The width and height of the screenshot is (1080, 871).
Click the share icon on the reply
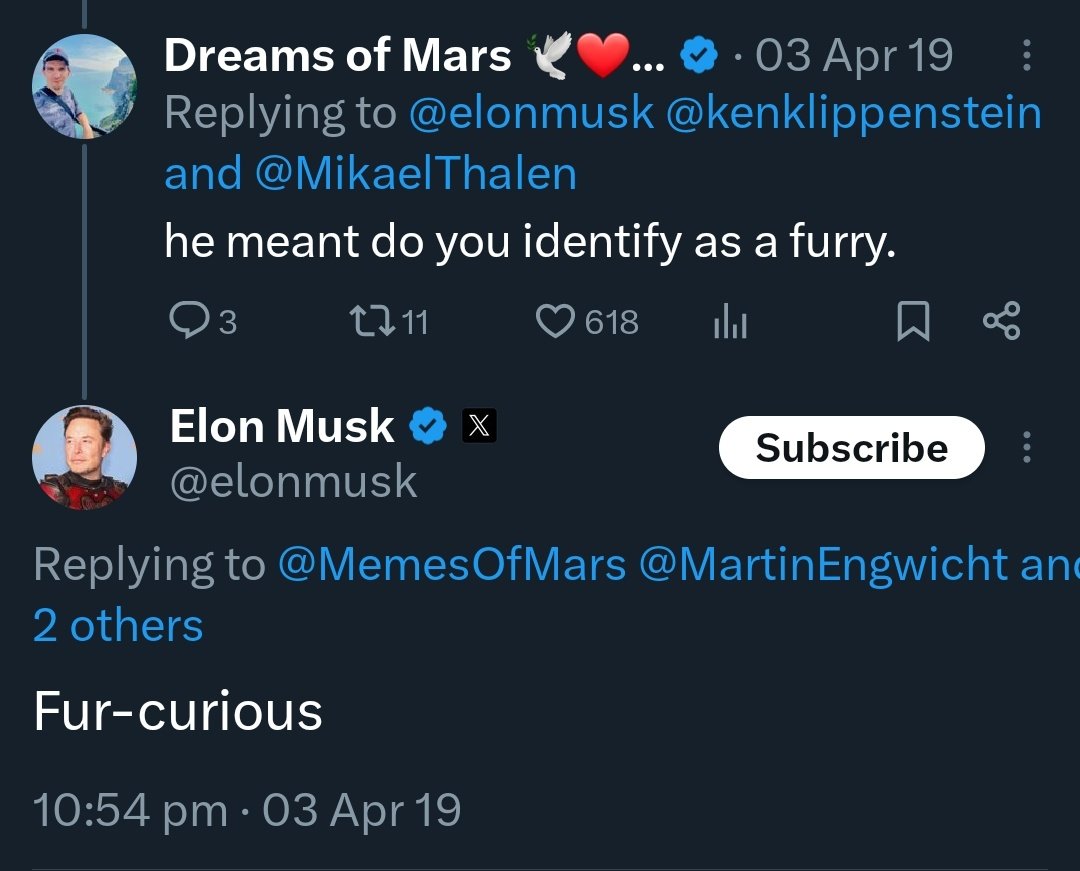(x=1001, y=321)
